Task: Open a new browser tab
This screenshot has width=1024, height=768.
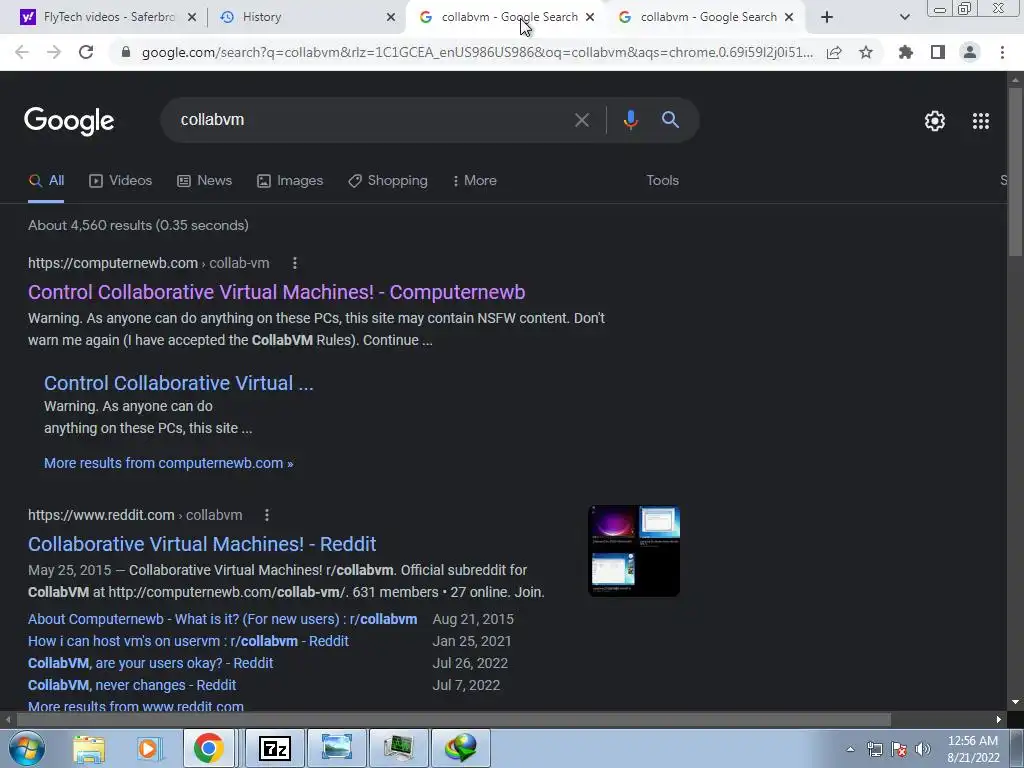Action: 827,17
